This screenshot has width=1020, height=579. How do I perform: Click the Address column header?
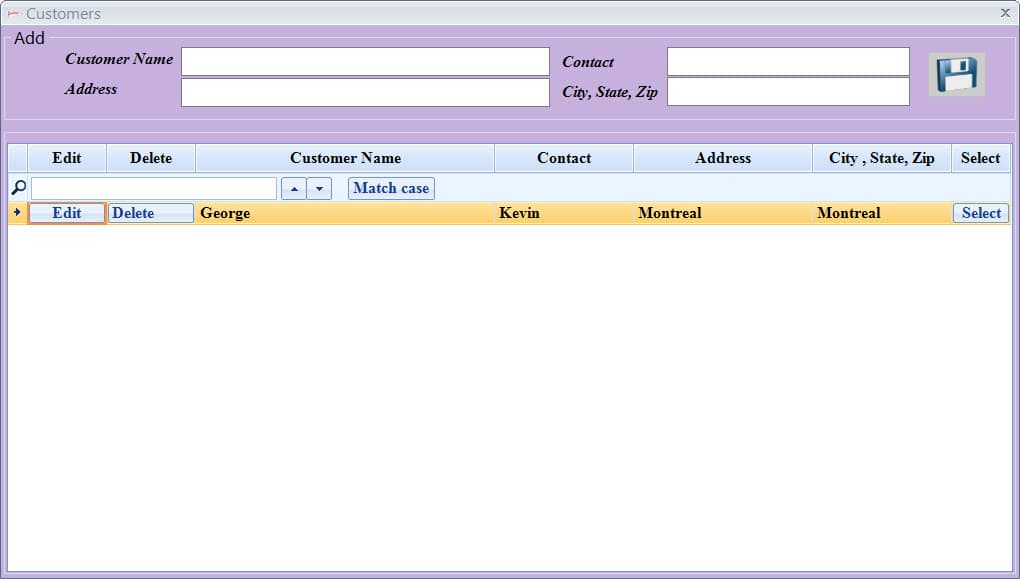[723, 158]
